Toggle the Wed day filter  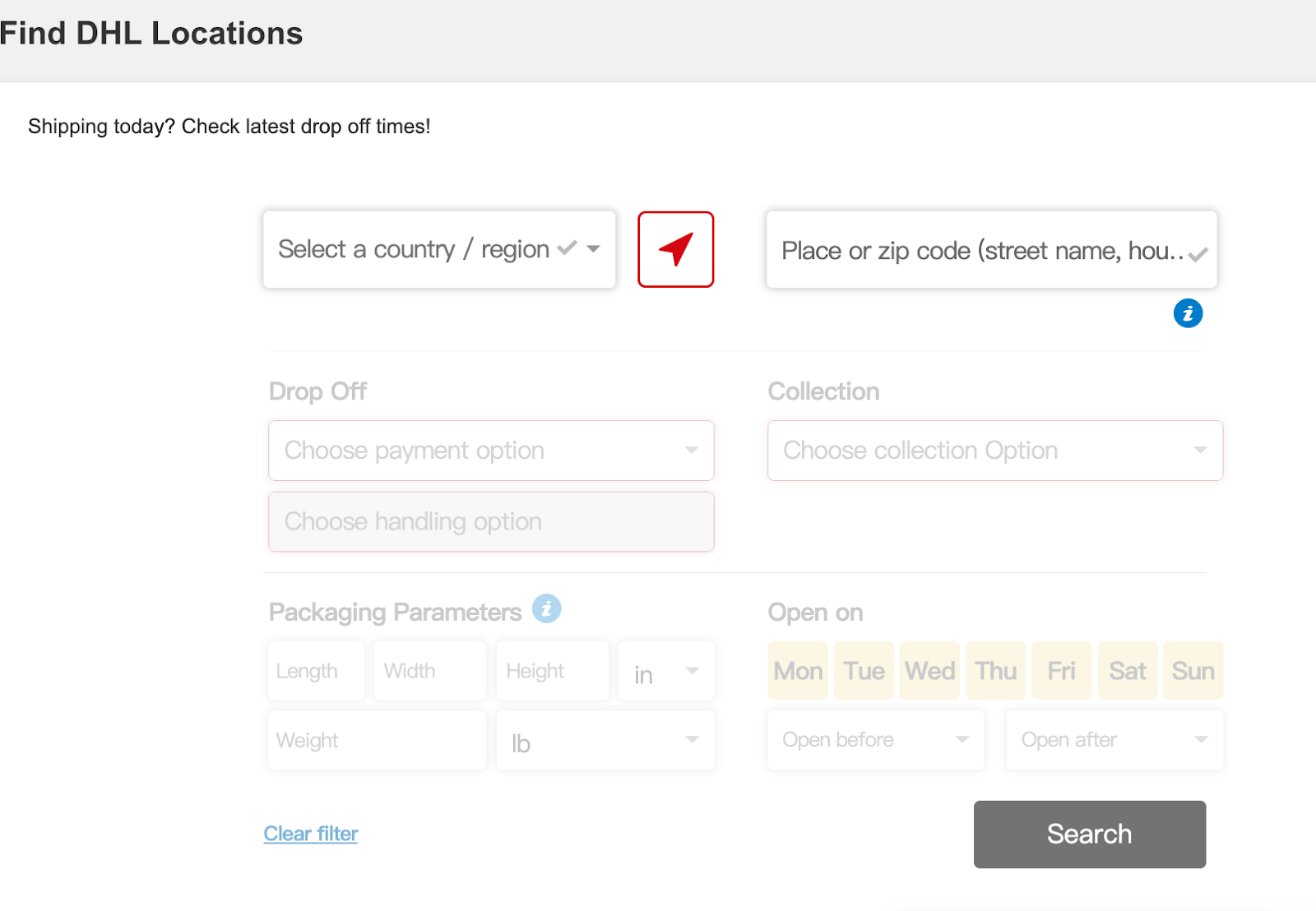(929, 671)
